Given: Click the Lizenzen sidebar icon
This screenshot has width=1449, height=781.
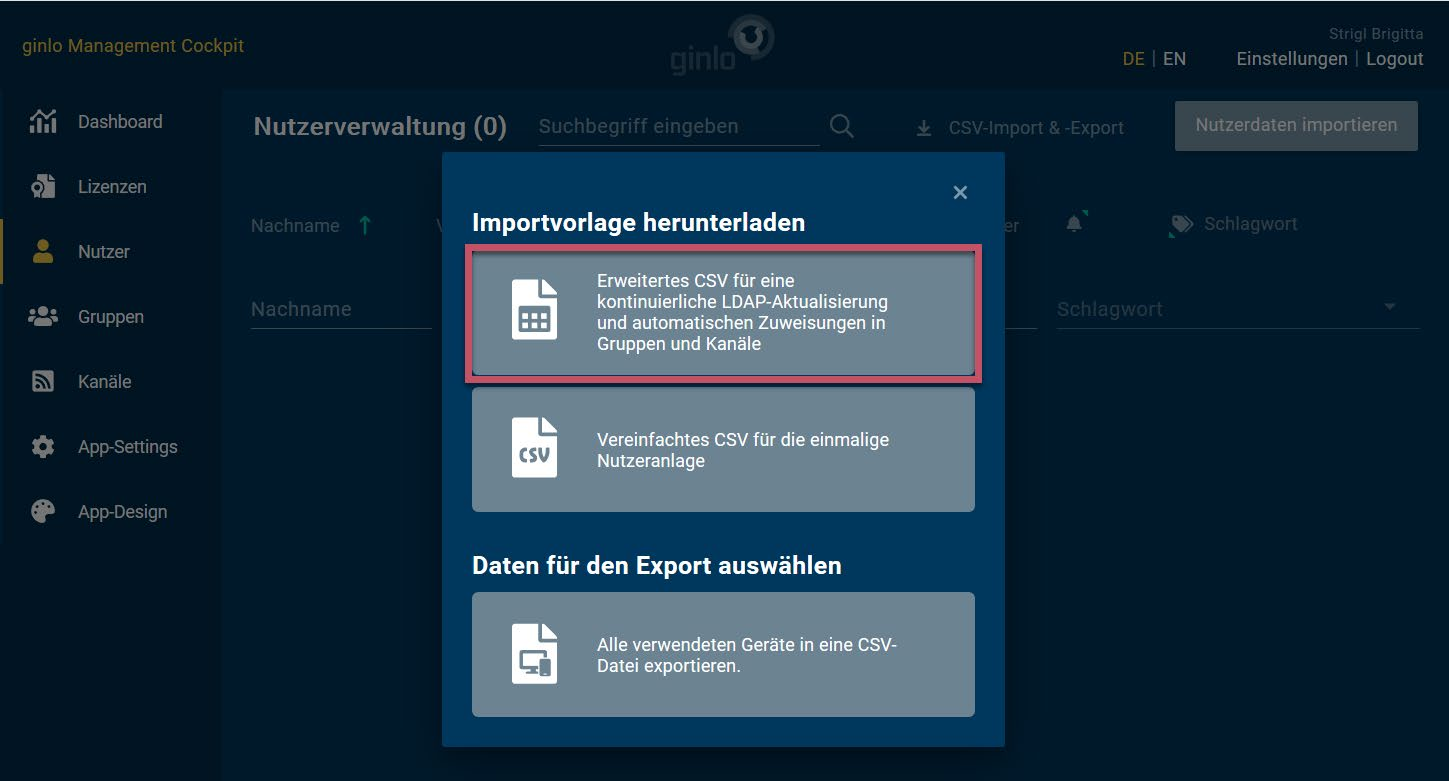Looking at the screenshot, I should pos(43,186).
